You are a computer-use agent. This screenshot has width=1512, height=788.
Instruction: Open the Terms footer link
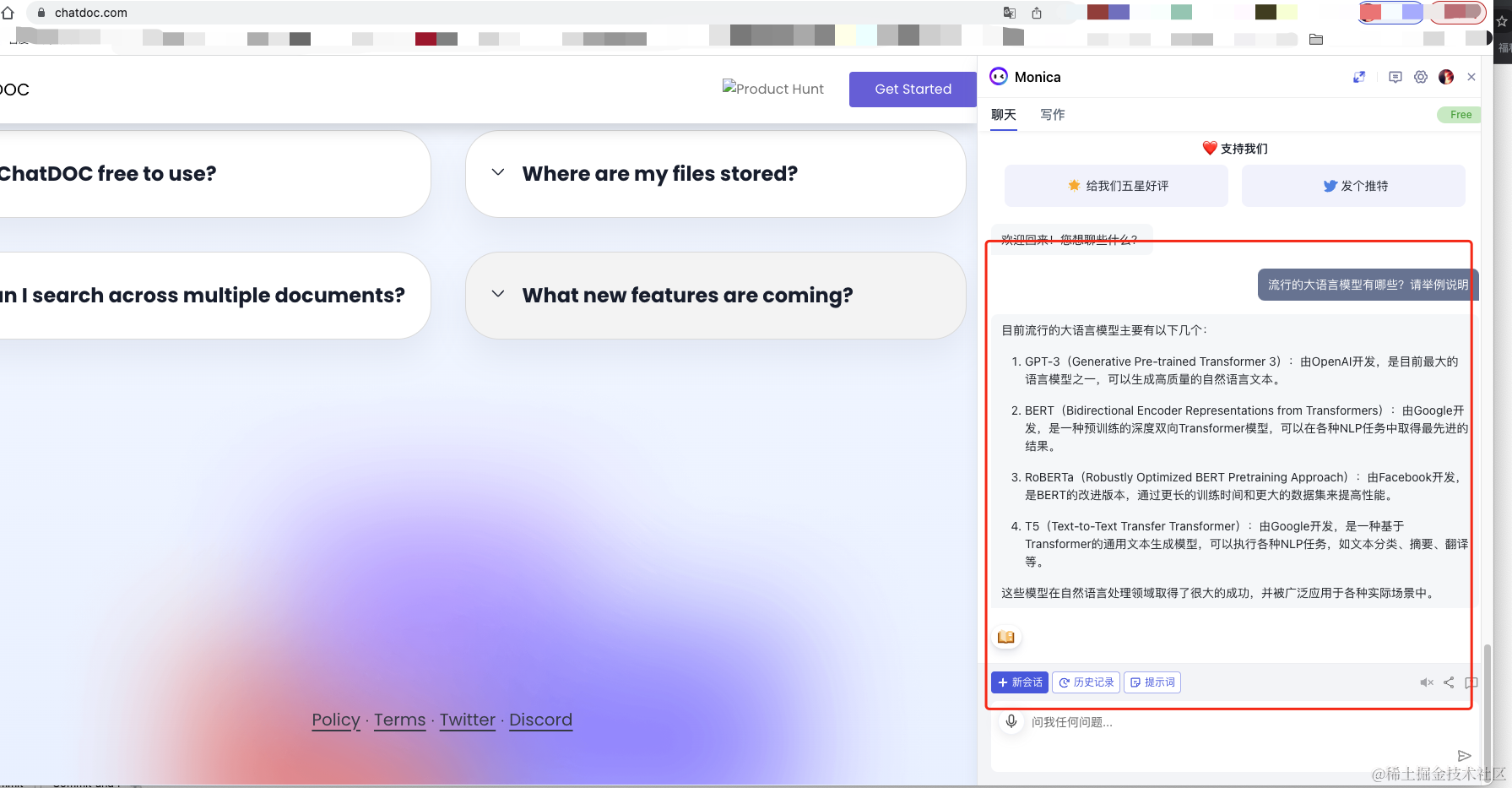[x=400, y=720]
